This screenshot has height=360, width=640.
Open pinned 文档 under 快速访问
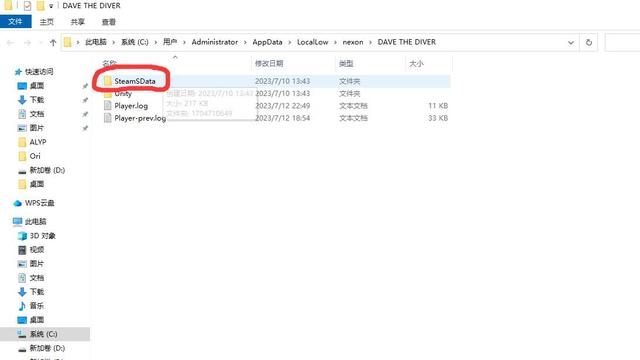point(37,114)
